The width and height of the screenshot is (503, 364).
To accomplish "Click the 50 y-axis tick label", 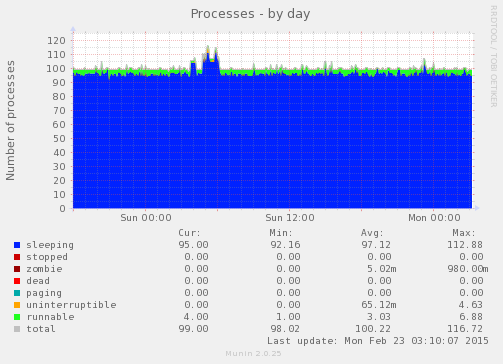I will coord(59,139).
